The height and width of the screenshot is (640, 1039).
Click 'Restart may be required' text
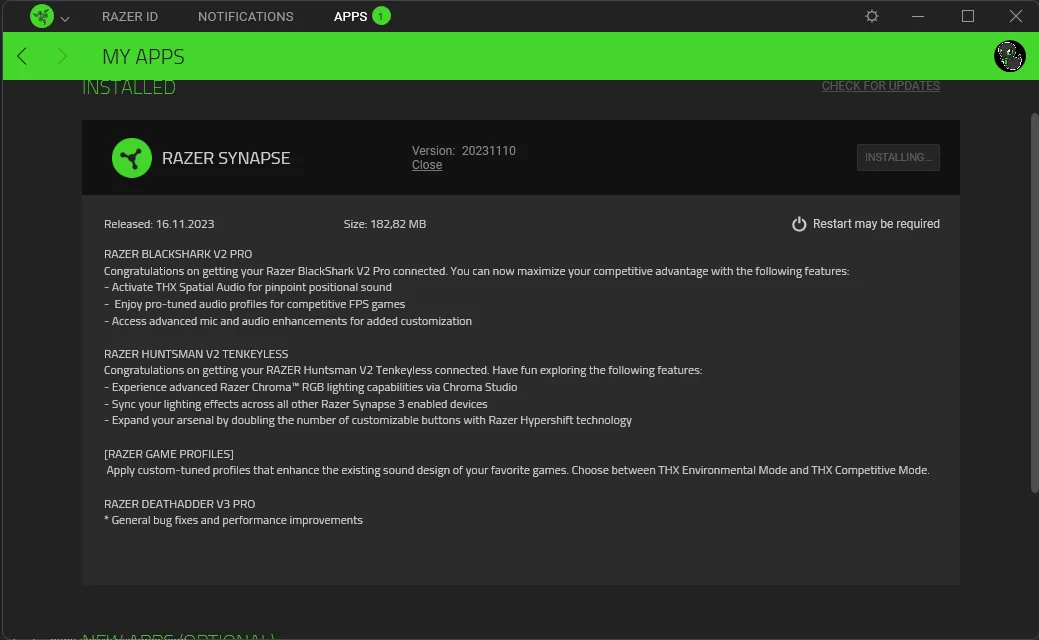[876, 224]
